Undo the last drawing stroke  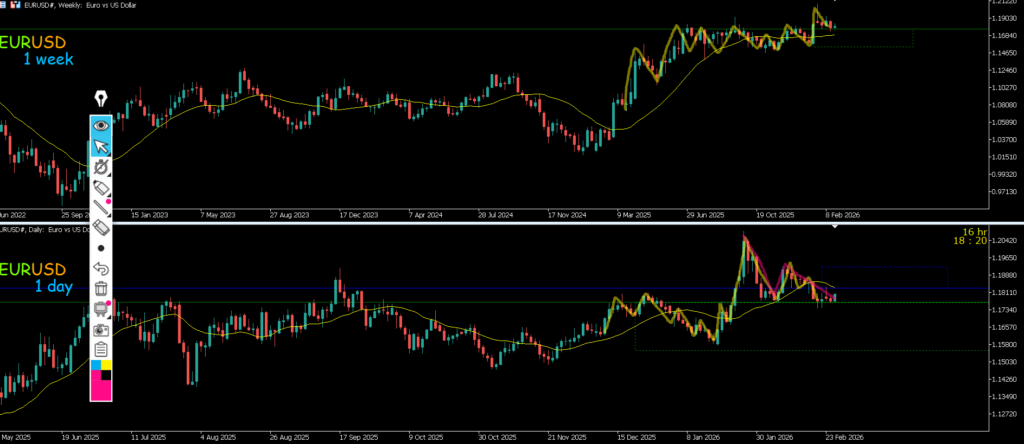[101, 268]
